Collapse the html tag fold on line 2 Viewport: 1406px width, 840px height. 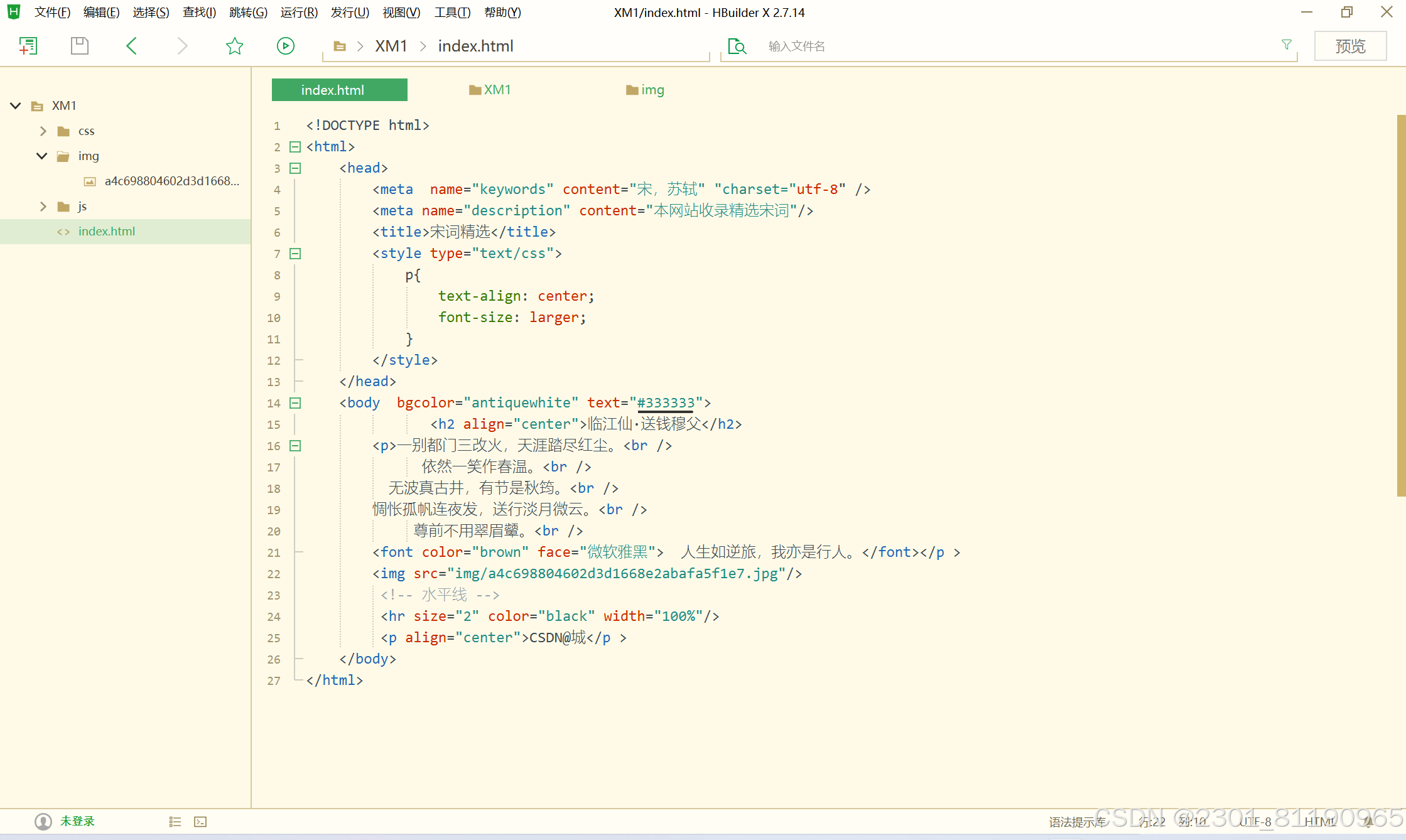pyautogui.click(x=295, y=147)
